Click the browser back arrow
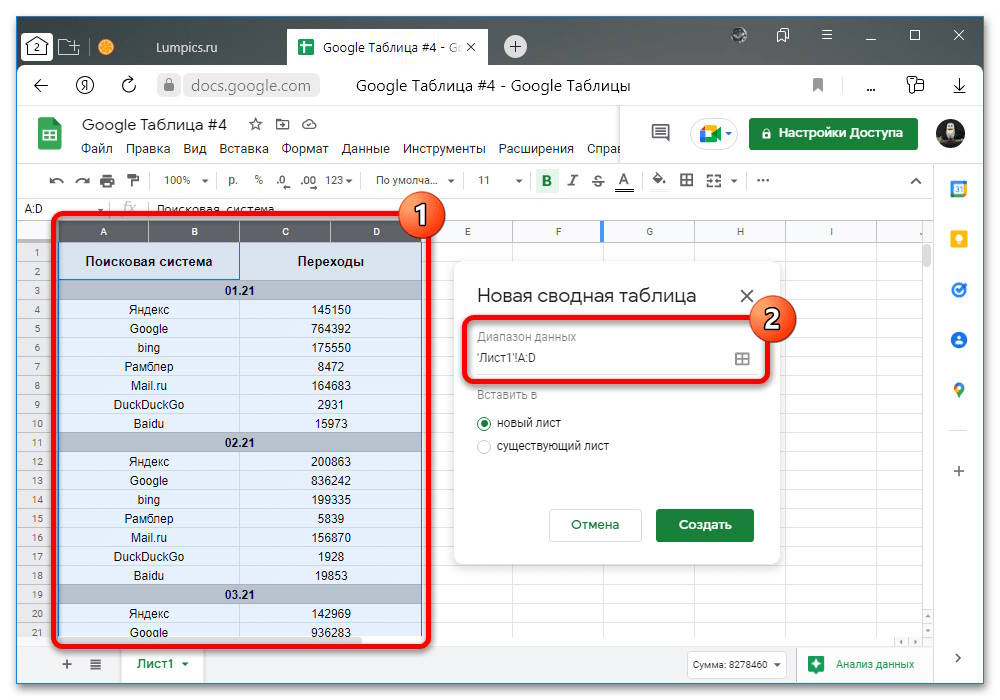The height and width of the screenshot is (700, 1000). [x=41, y=85]
